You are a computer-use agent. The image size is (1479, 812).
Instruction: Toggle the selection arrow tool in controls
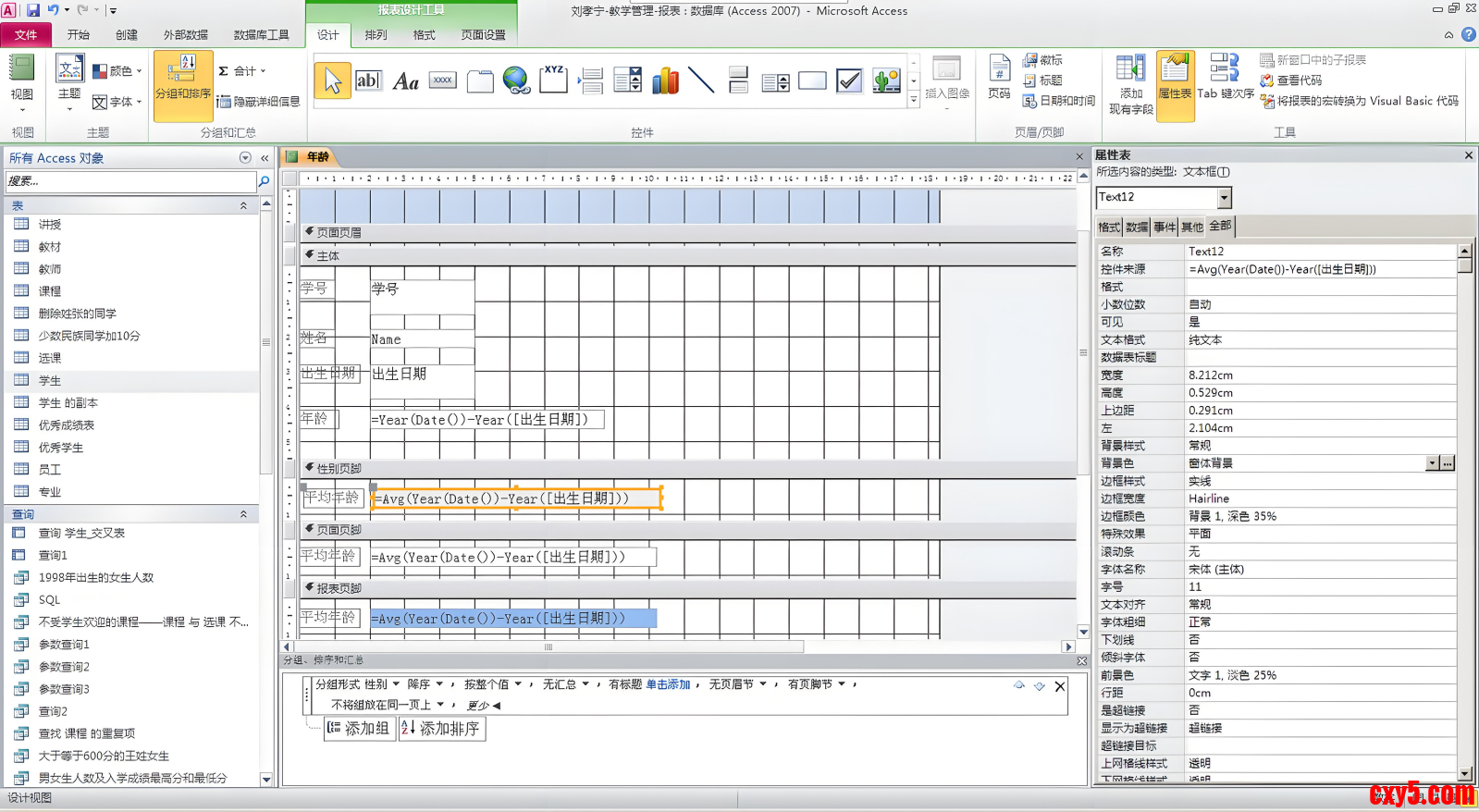[x=332, y=81]
